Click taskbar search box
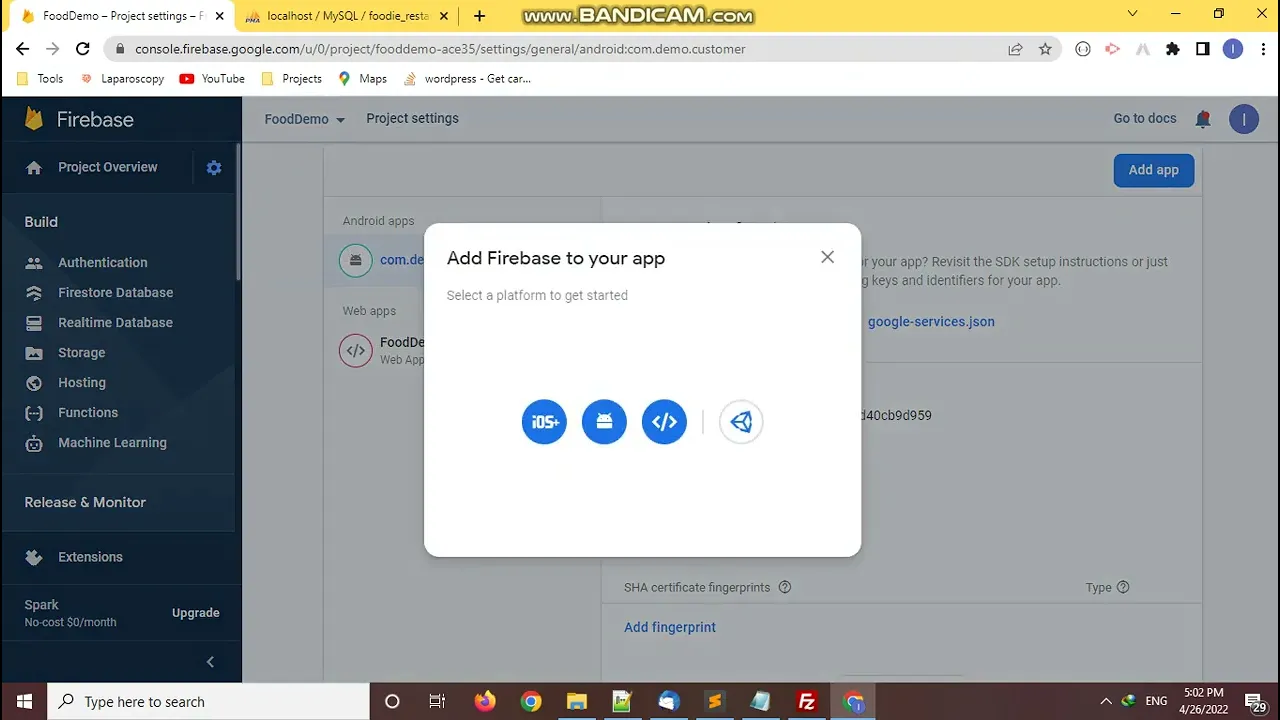1280x720 pixels. click(x=209, y=701)
